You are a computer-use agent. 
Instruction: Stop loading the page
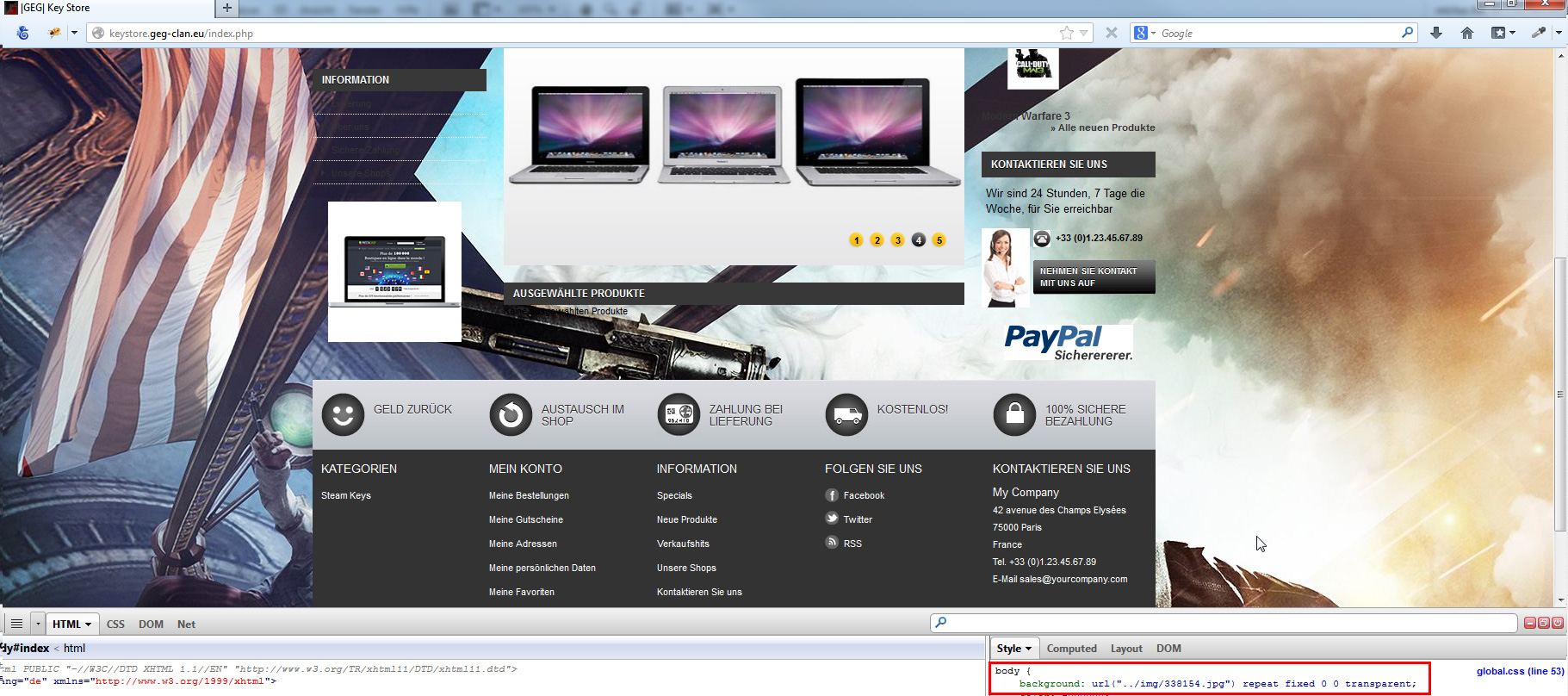coord(1112,33)
